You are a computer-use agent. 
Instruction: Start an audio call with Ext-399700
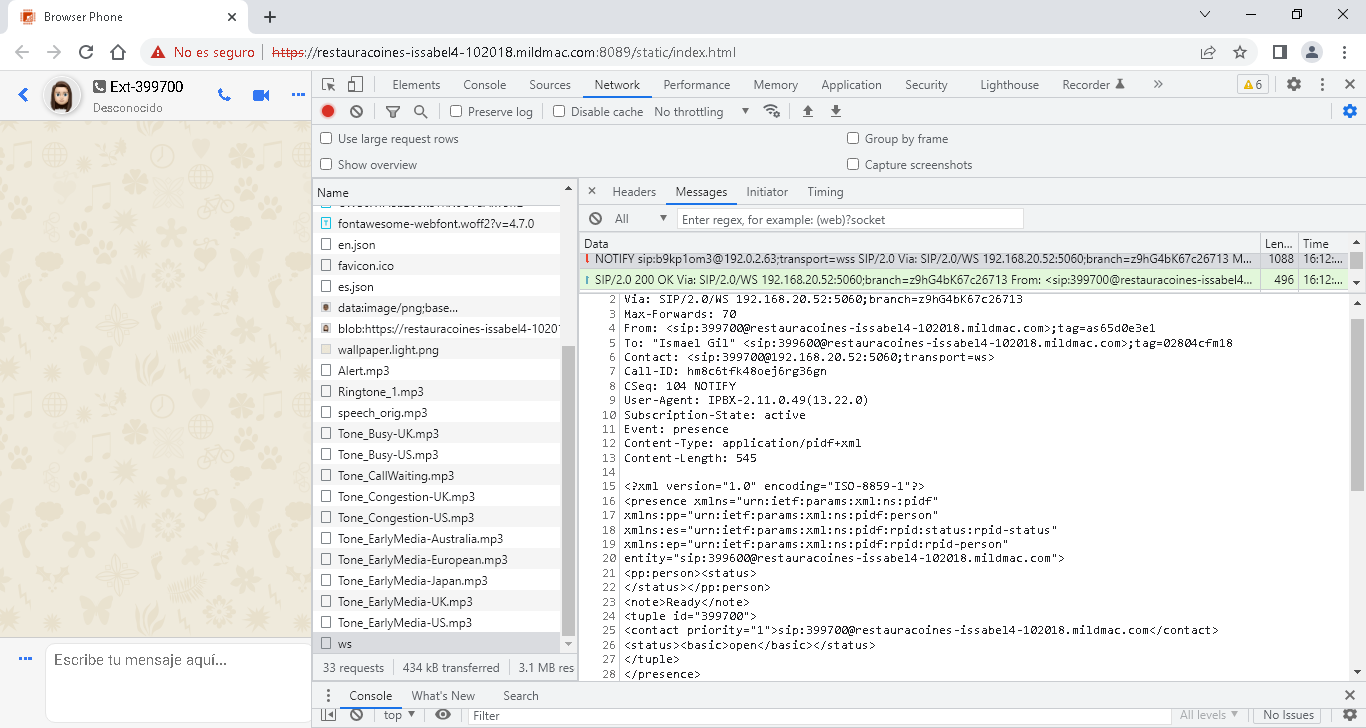pyautogui.click(x=224, y=94)
